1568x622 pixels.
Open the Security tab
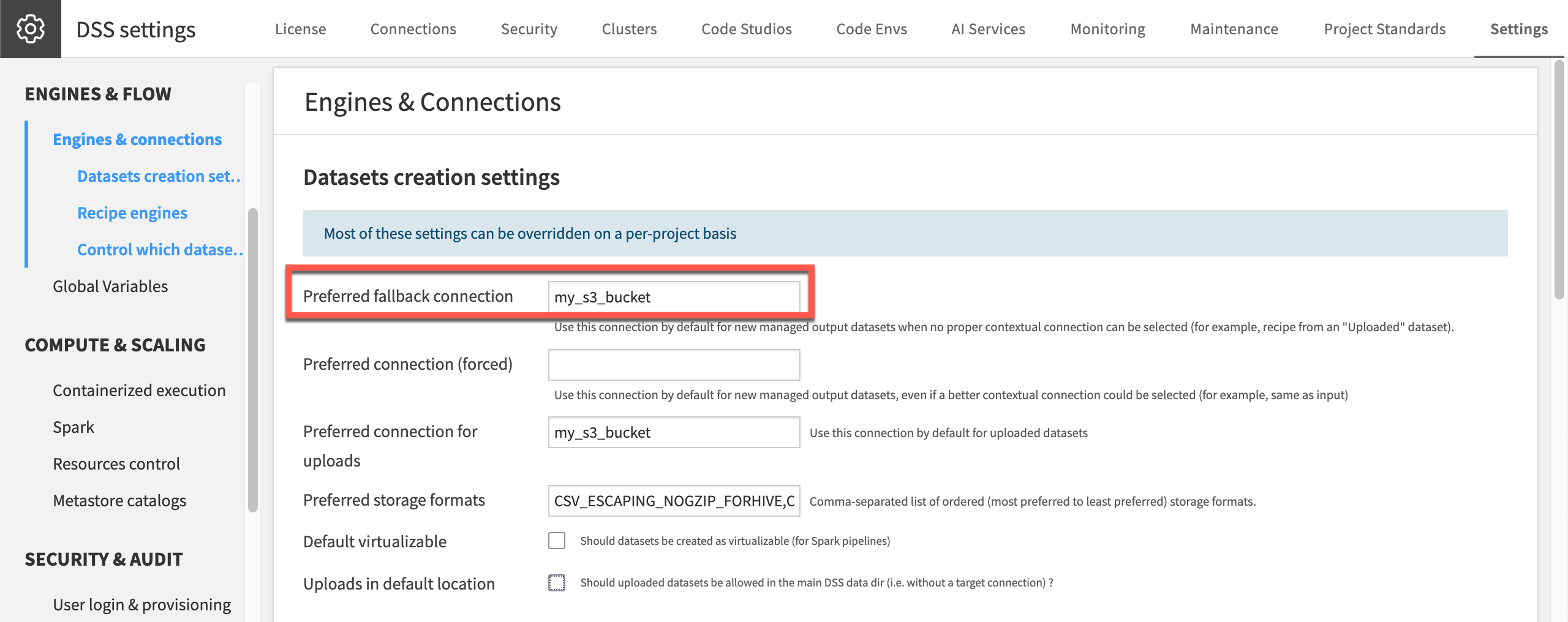pyautogui.click(x=529, y=29)
